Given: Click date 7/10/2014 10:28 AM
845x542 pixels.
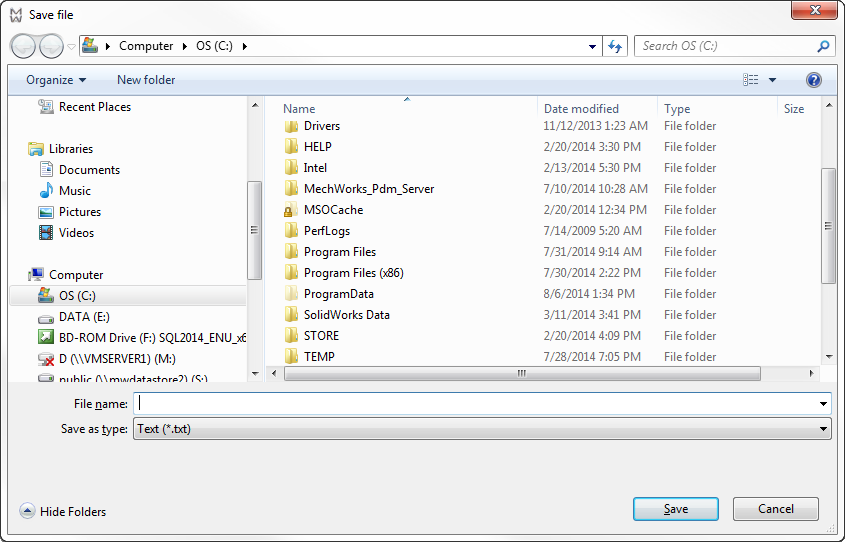Looking at the screenshot, I should coord(595,189).
